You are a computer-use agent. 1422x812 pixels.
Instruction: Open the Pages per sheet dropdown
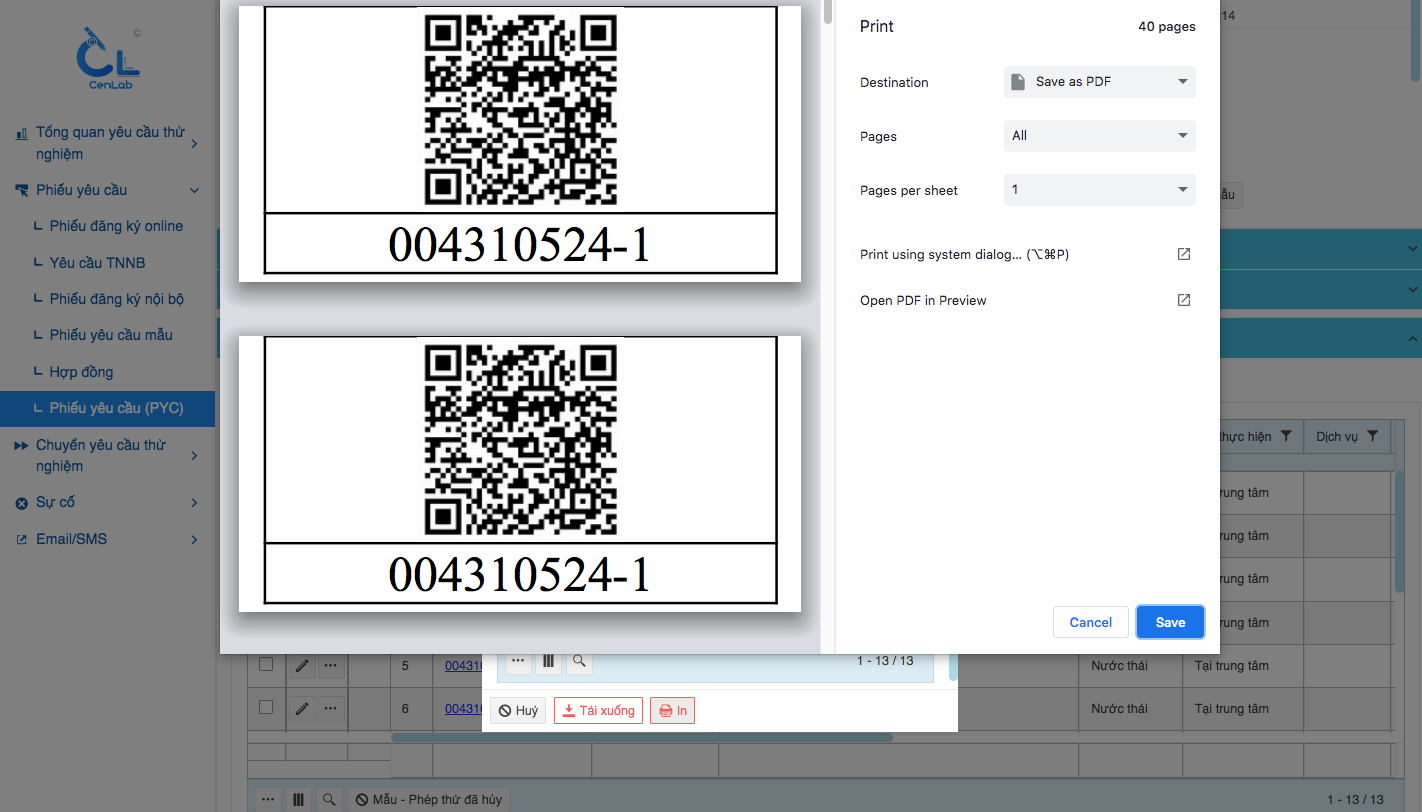[1100, 190]
